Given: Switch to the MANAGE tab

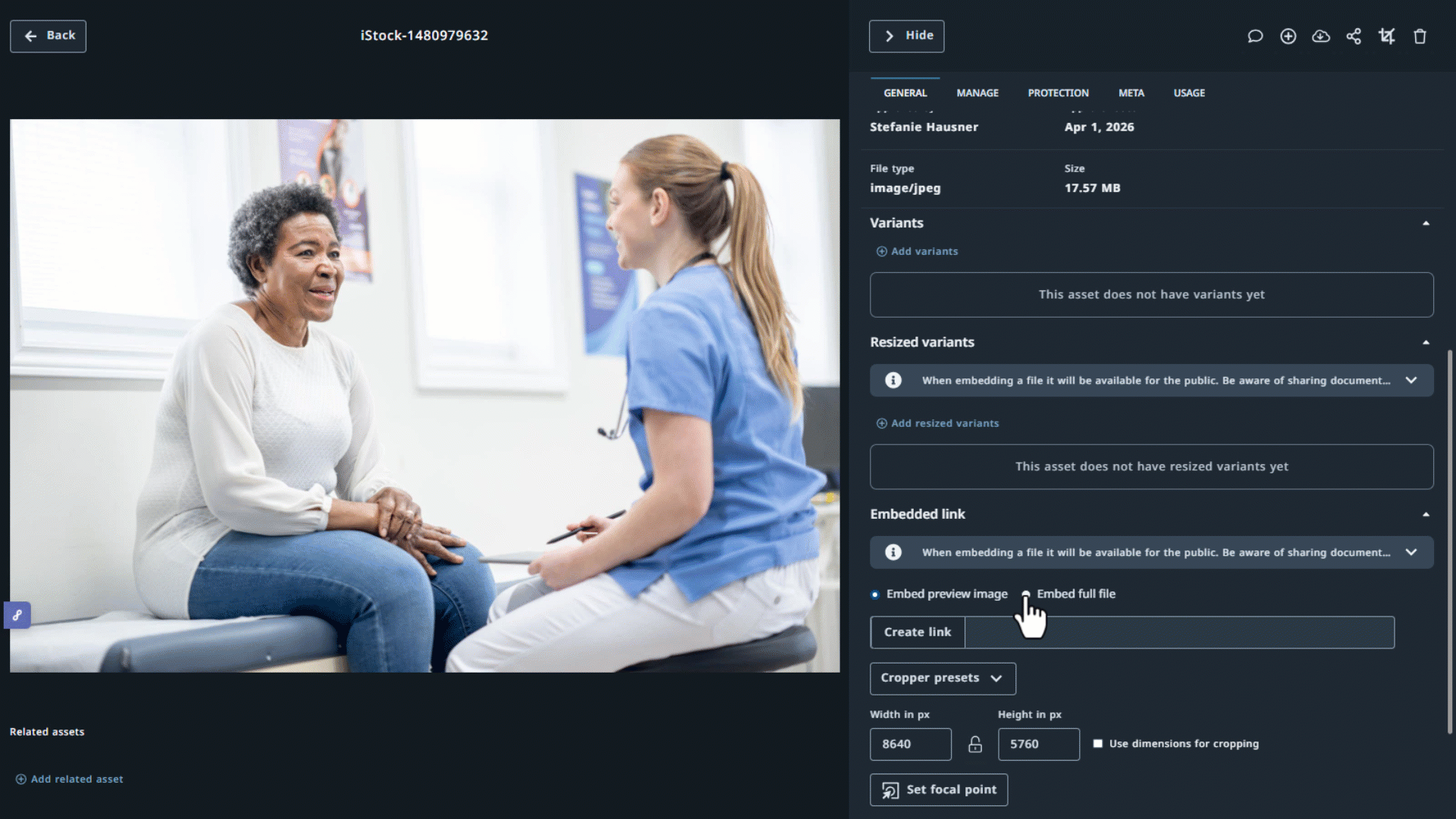Looking at the screenshot, I should point(977,93).
